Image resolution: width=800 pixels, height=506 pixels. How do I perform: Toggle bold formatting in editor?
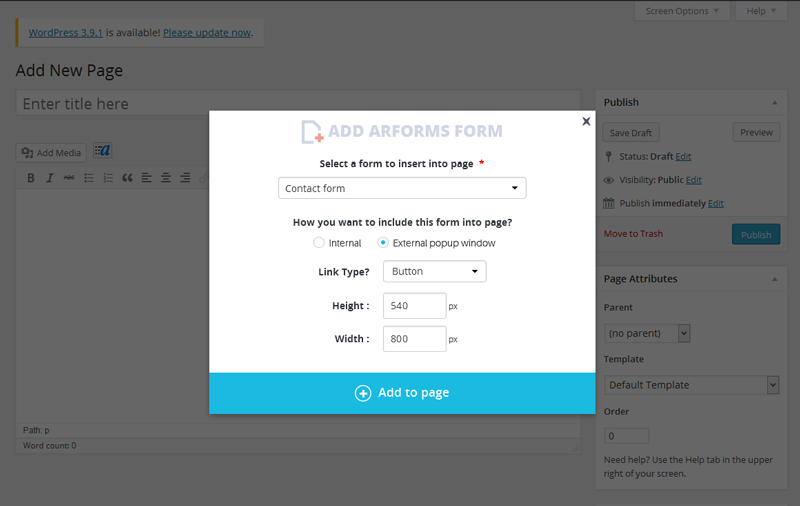tap(31, 178)
